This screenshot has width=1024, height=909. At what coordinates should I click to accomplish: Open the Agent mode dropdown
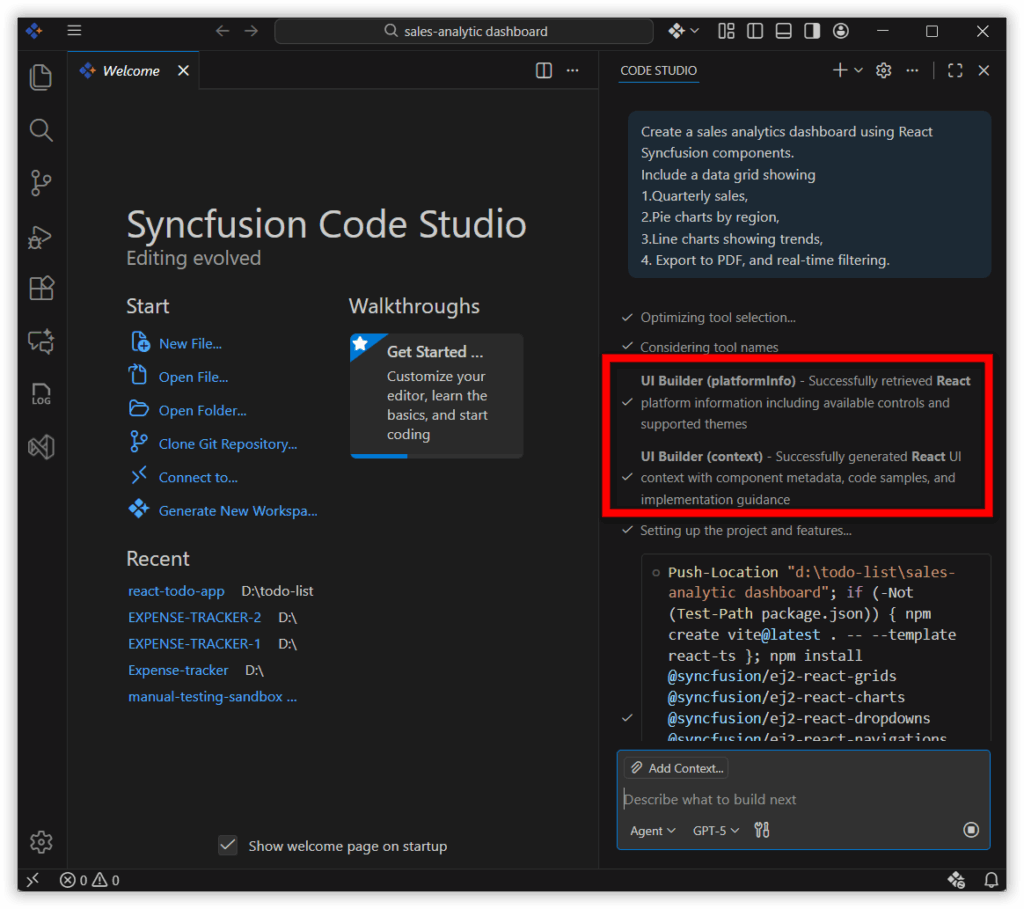pyautogui.click(x=651, y=830)
